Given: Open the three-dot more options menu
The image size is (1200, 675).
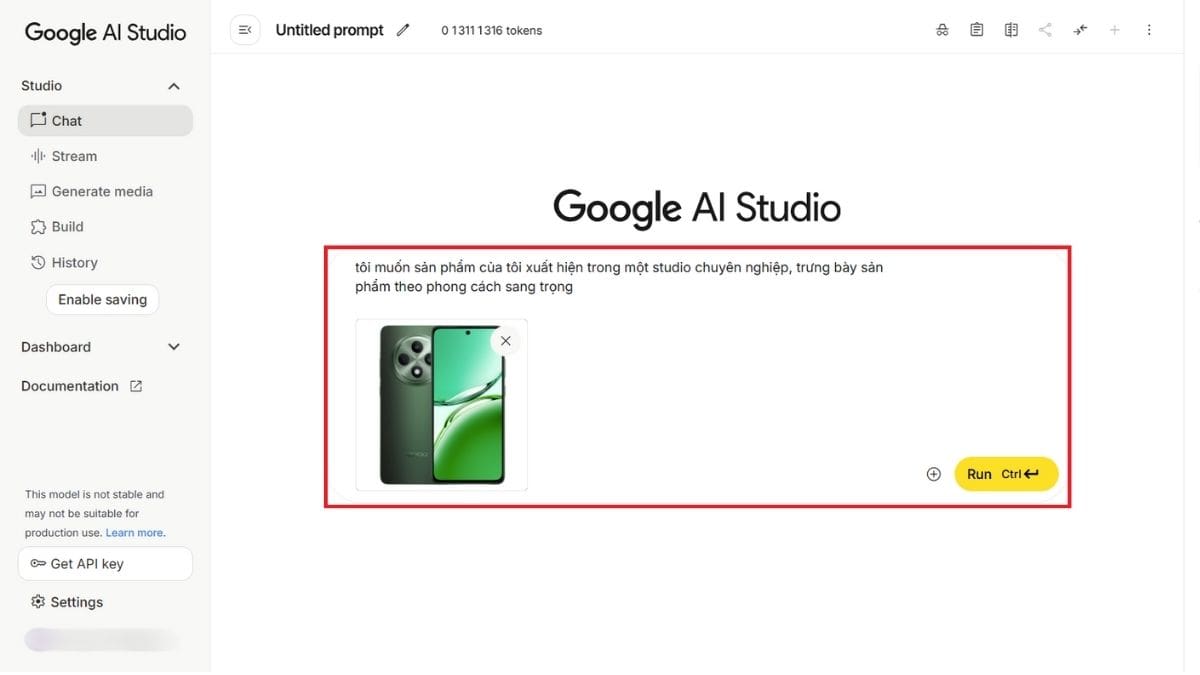Looking at the screenshot, I should [1149, 30].
